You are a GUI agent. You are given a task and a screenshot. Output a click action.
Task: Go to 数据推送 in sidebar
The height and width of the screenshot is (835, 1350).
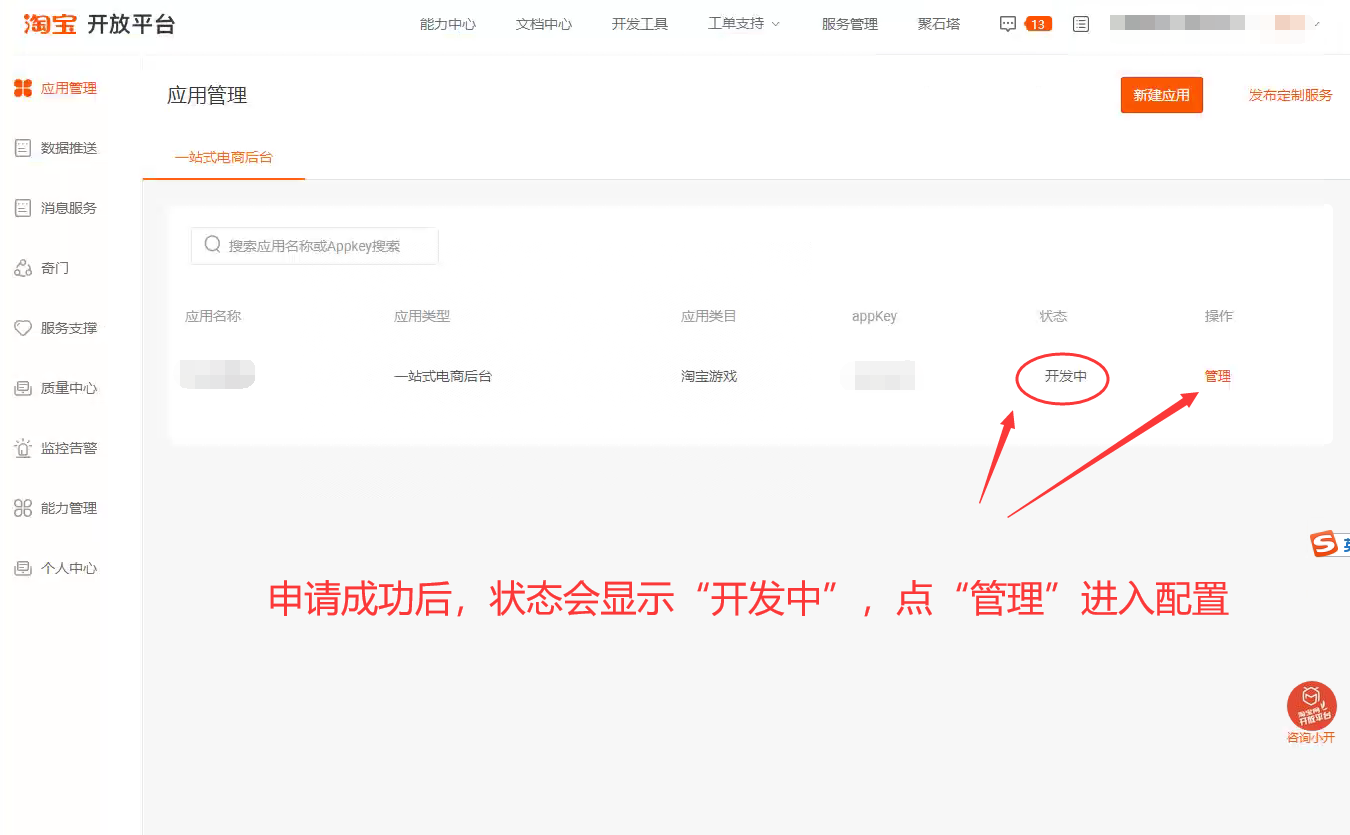[69, 148]
